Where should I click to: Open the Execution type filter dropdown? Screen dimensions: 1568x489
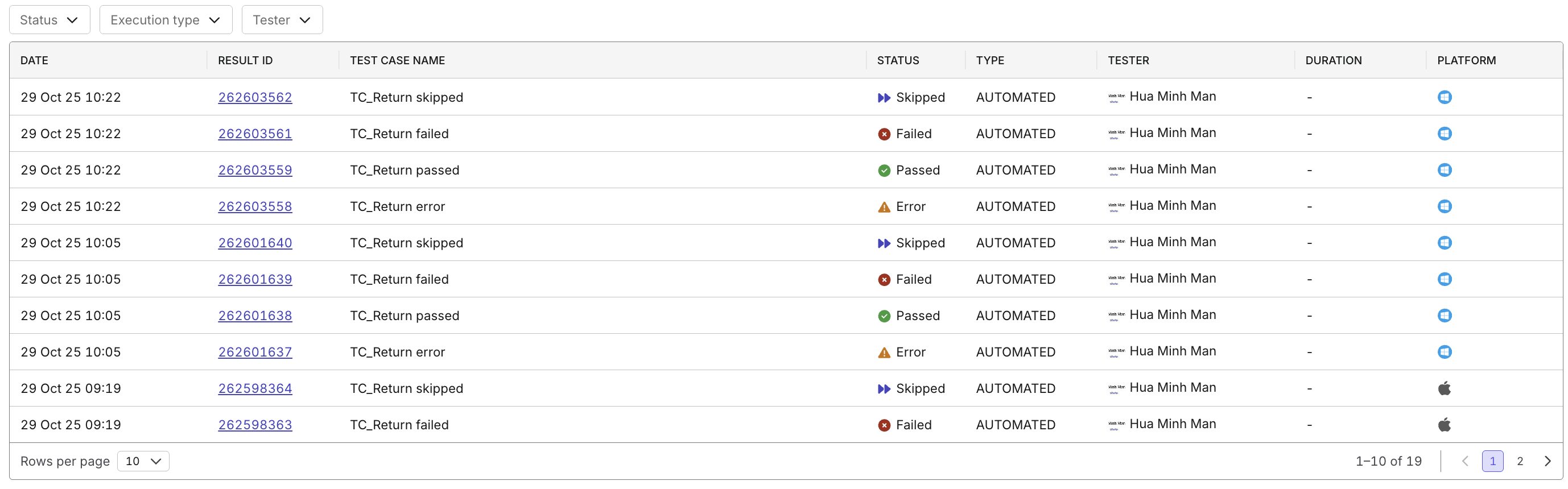point(165,19)
